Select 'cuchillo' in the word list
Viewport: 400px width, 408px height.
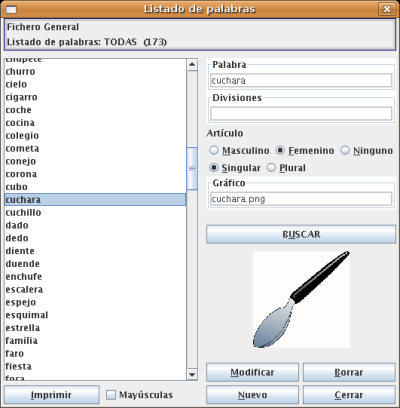95,213
